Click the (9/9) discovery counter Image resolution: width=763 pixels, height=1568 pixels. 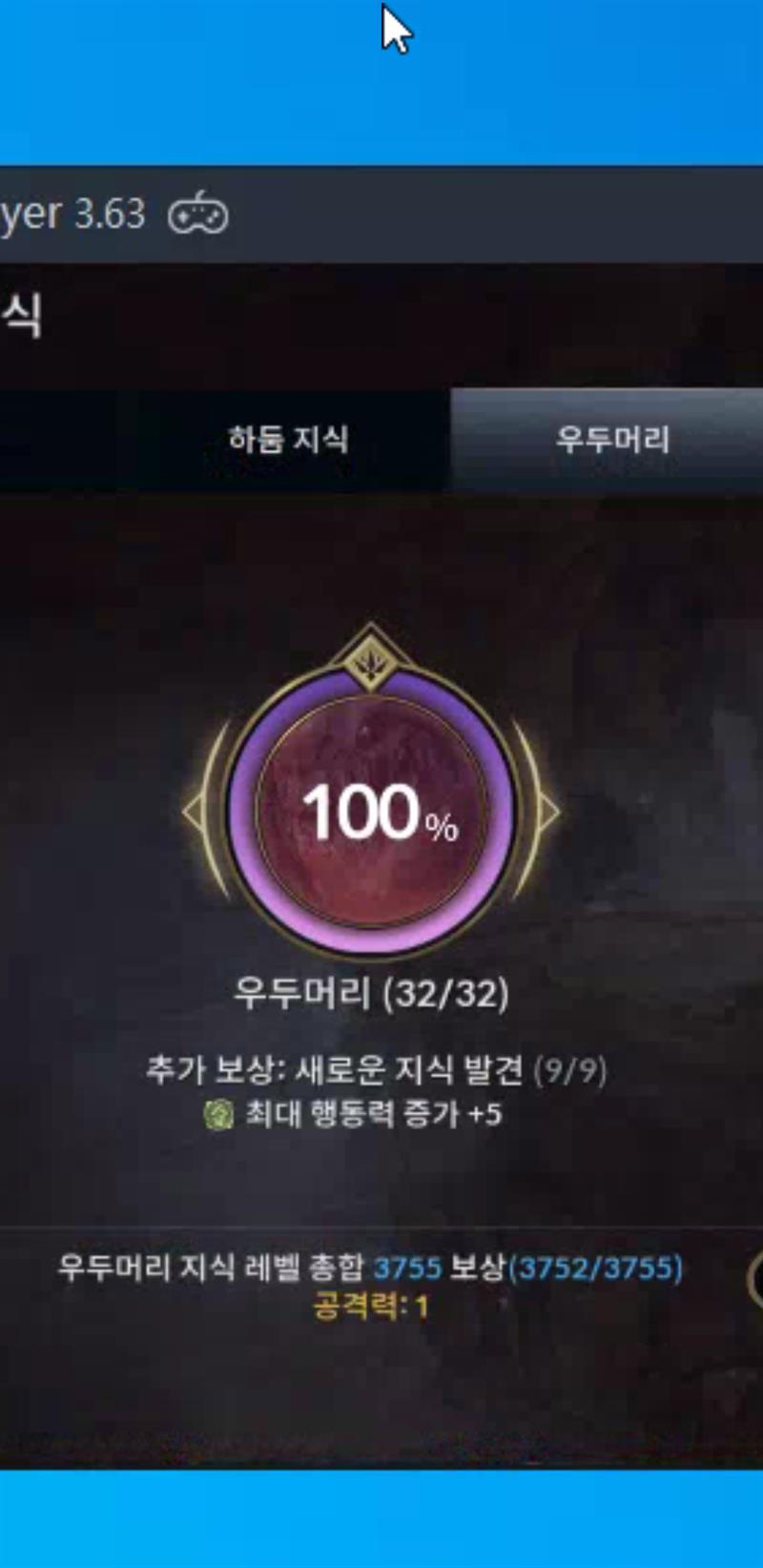pos(569,1070)
